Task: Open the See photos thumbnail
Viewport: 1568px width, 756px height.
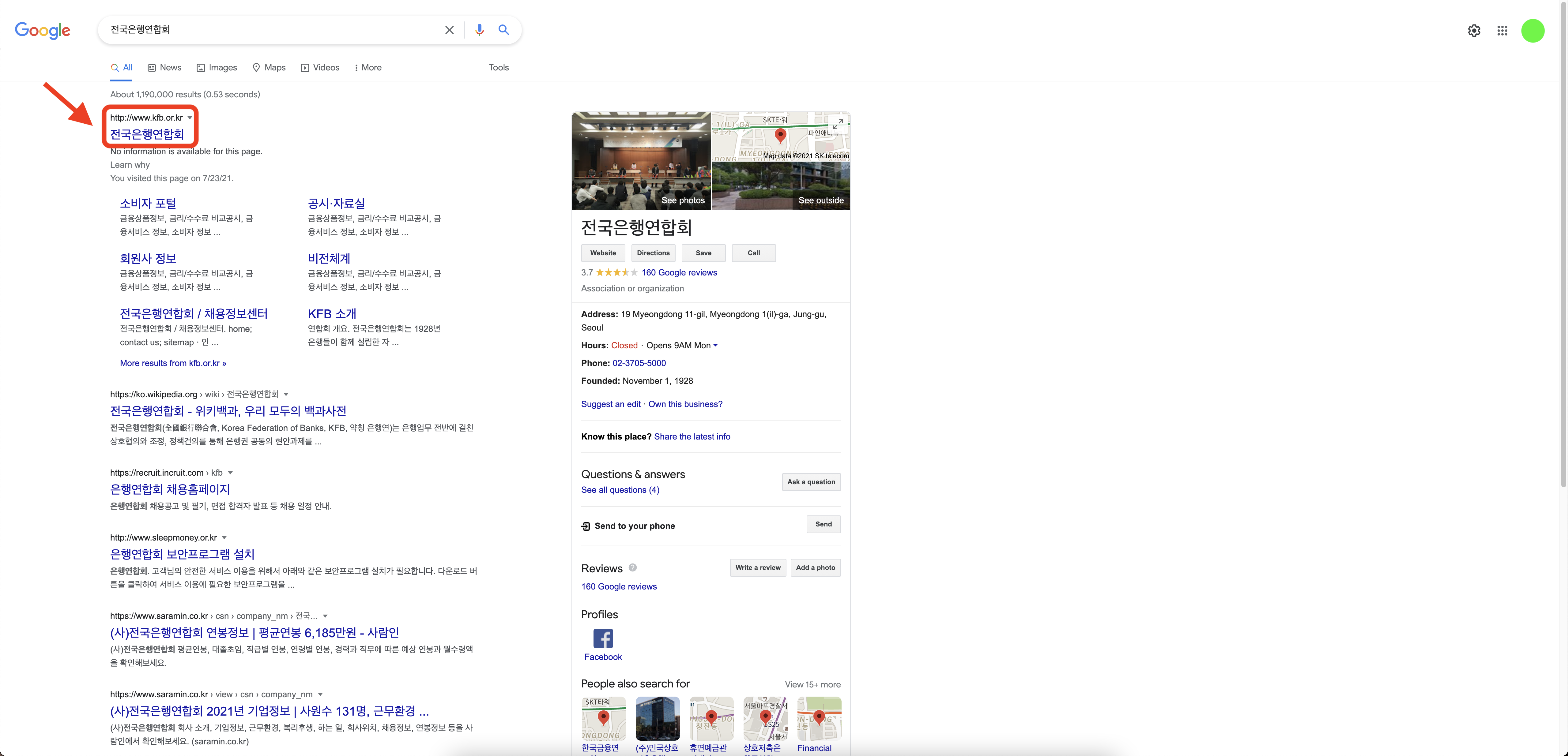Action: [x=641, y=161]
